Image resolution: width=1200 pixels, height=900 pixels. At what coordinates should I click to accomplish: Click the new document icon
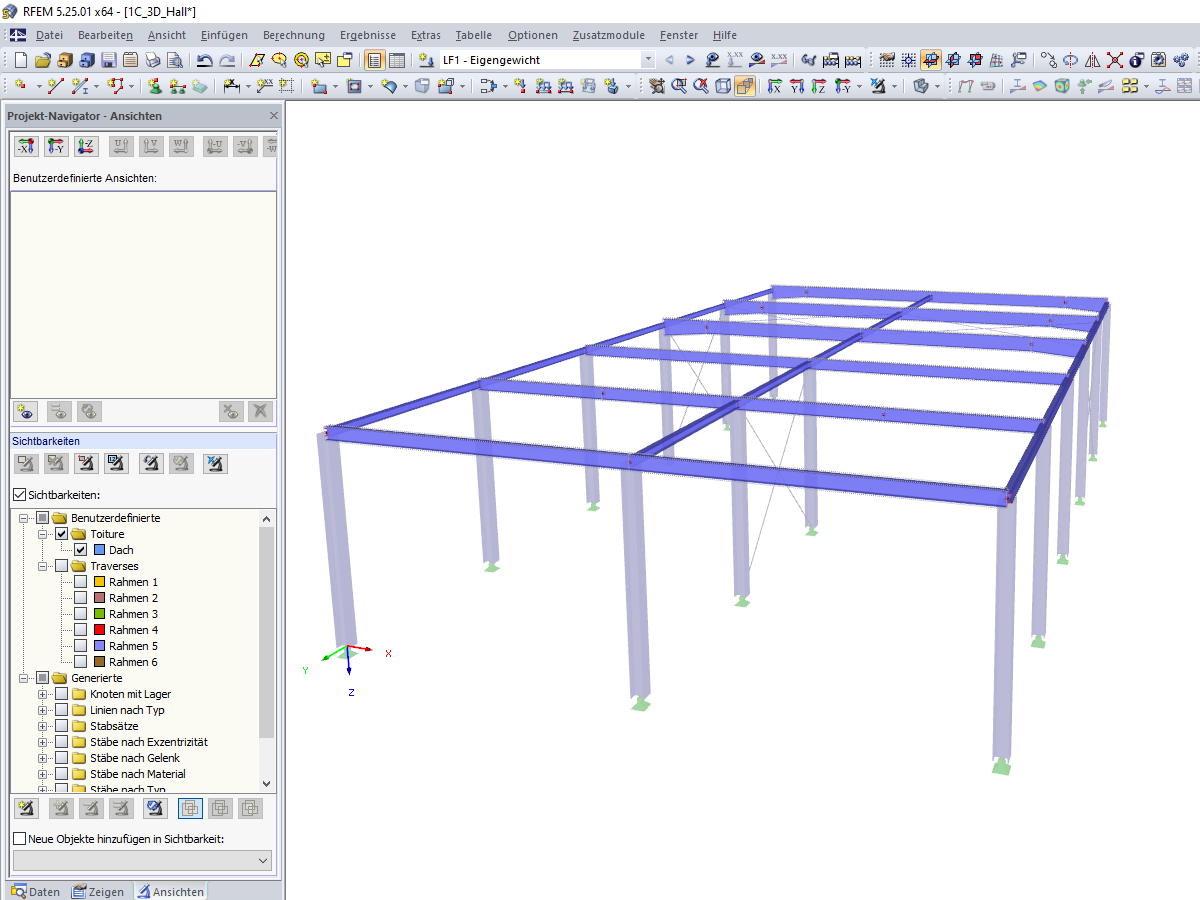(x=20, y=60)
